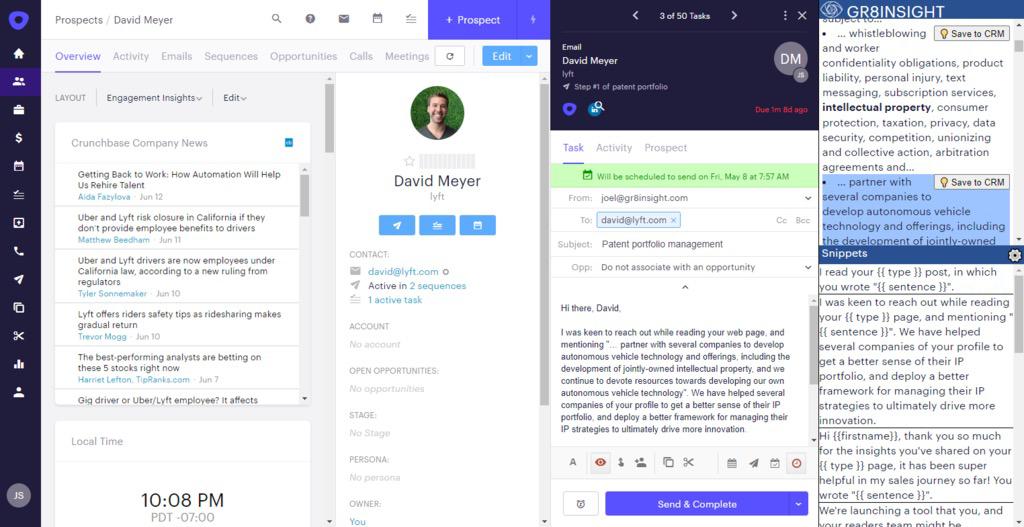Open the From address dropdown
Image resolution: width=1024 pixels, height=527 pixels.
808,198
